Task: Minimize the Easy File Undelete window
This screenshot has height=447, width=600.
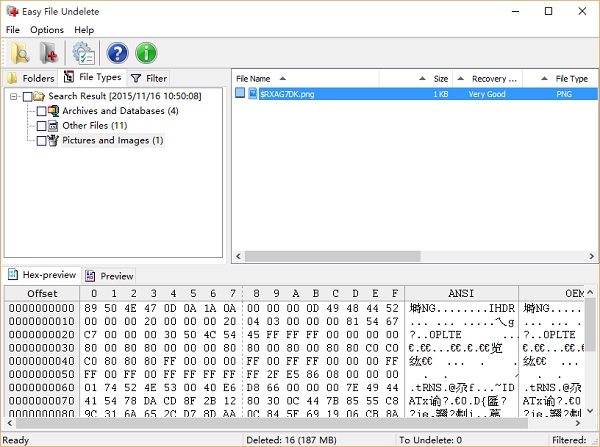Action: click(x=515, y=11)
